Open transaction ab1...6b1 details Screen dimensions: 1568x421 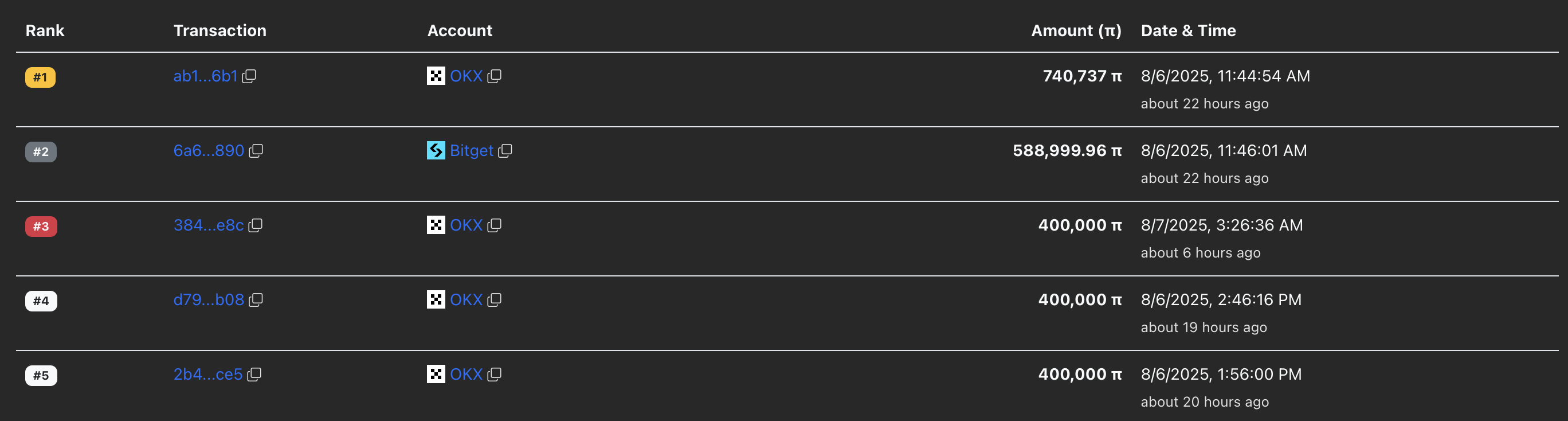point(205,76)
